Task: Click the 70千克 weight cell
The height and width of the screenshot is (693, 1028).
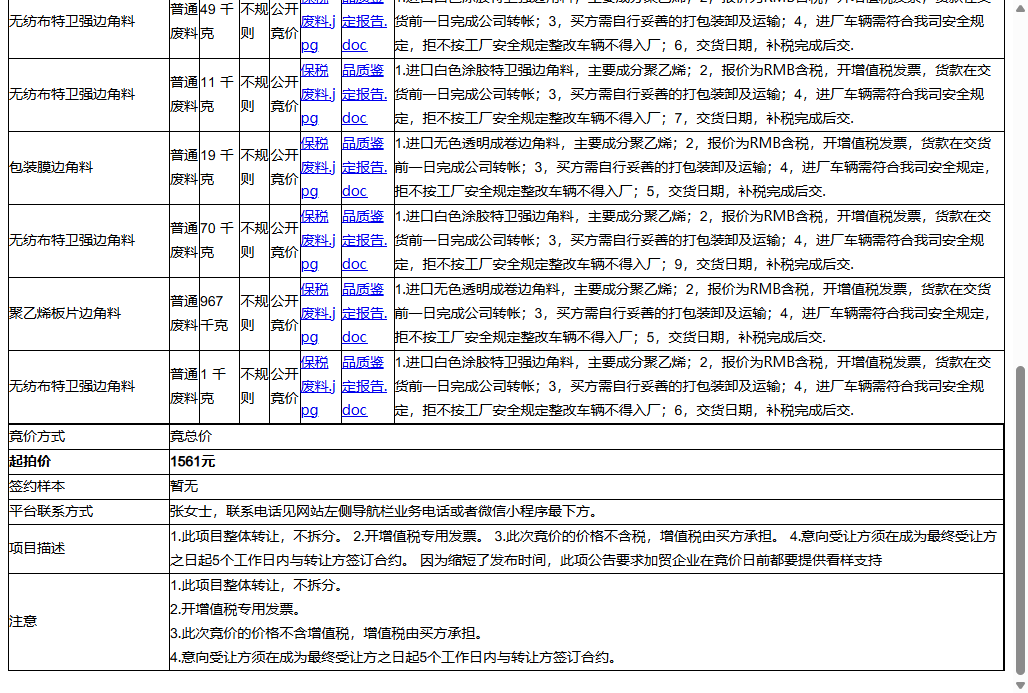Action: pyautogui.click(x=219, y=240)
